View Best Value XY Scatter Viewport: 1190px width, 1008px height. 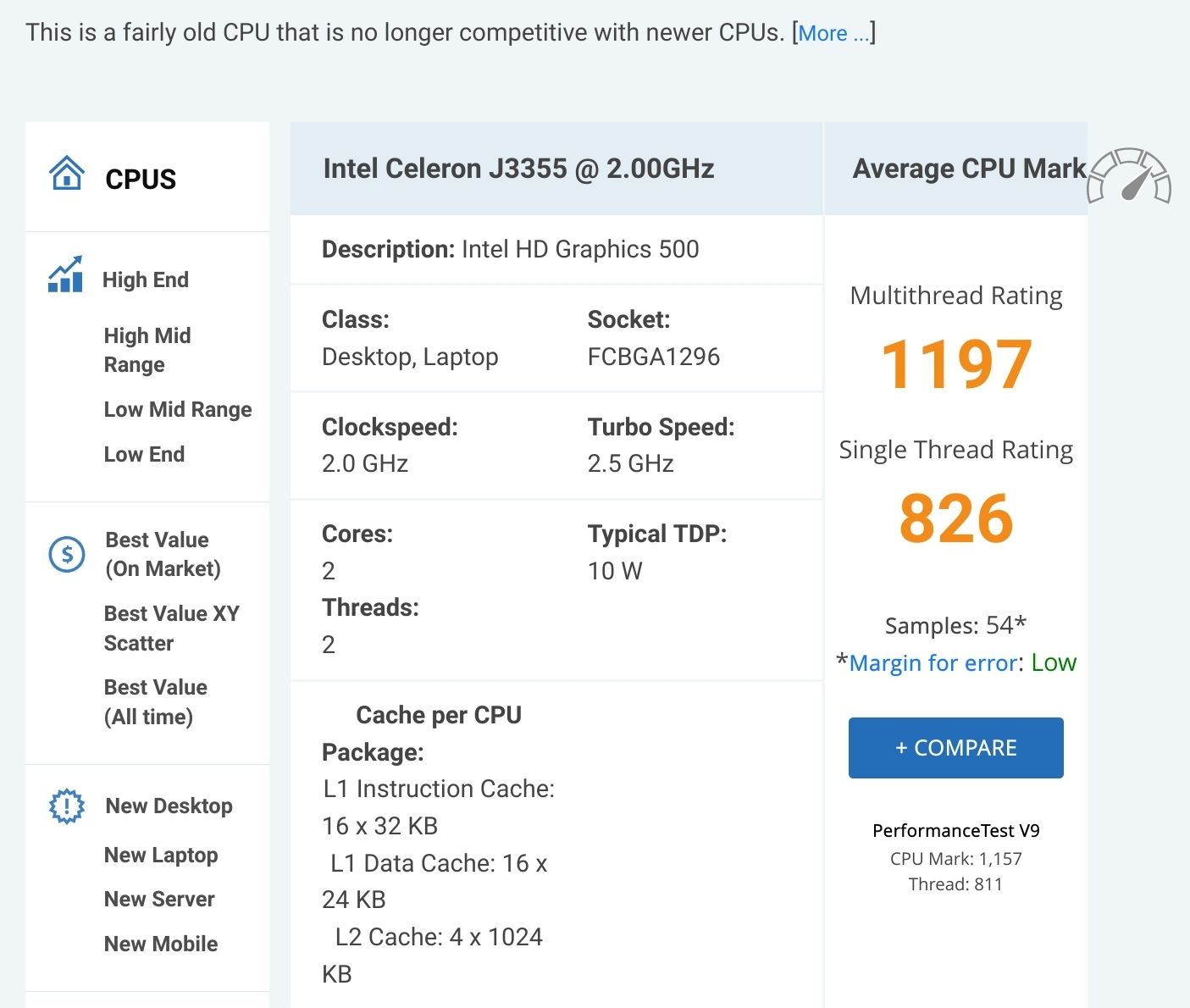pos(172,628)
